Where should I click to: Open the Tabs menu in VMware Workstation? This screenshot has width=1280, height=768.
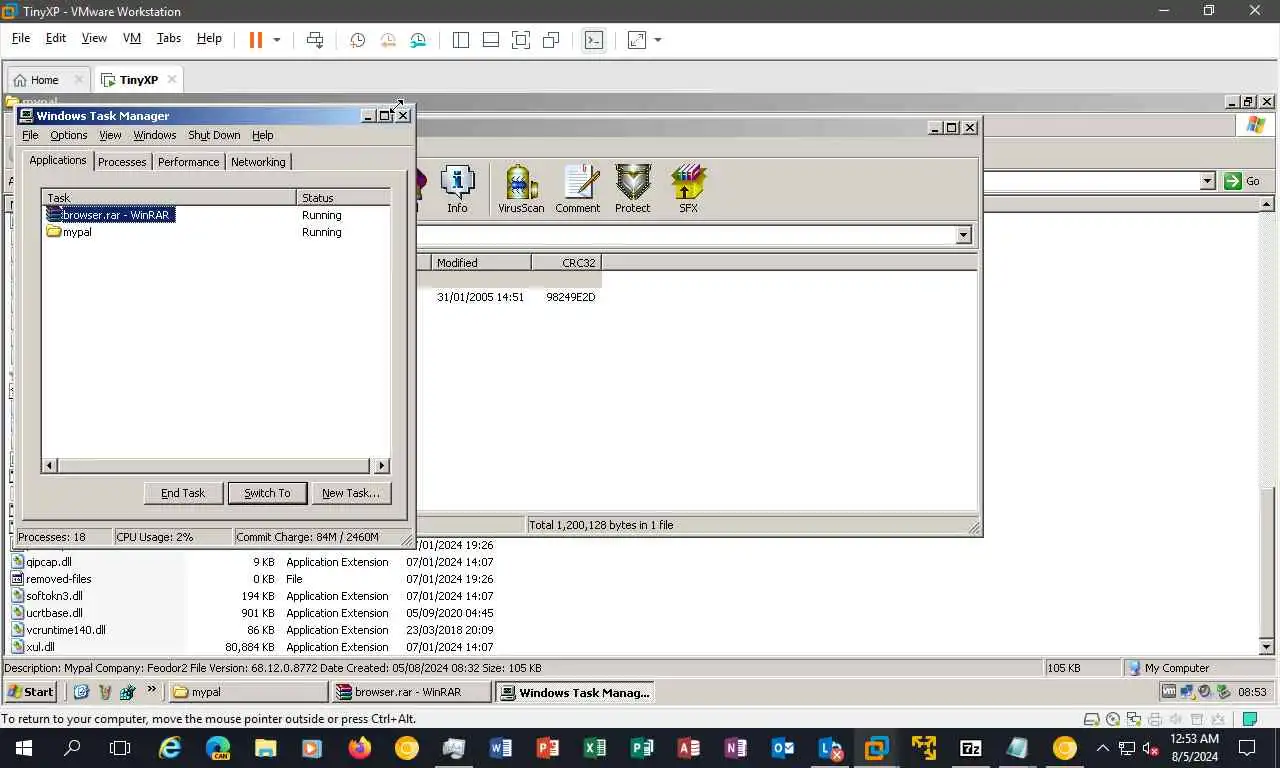tap(169, 38)
